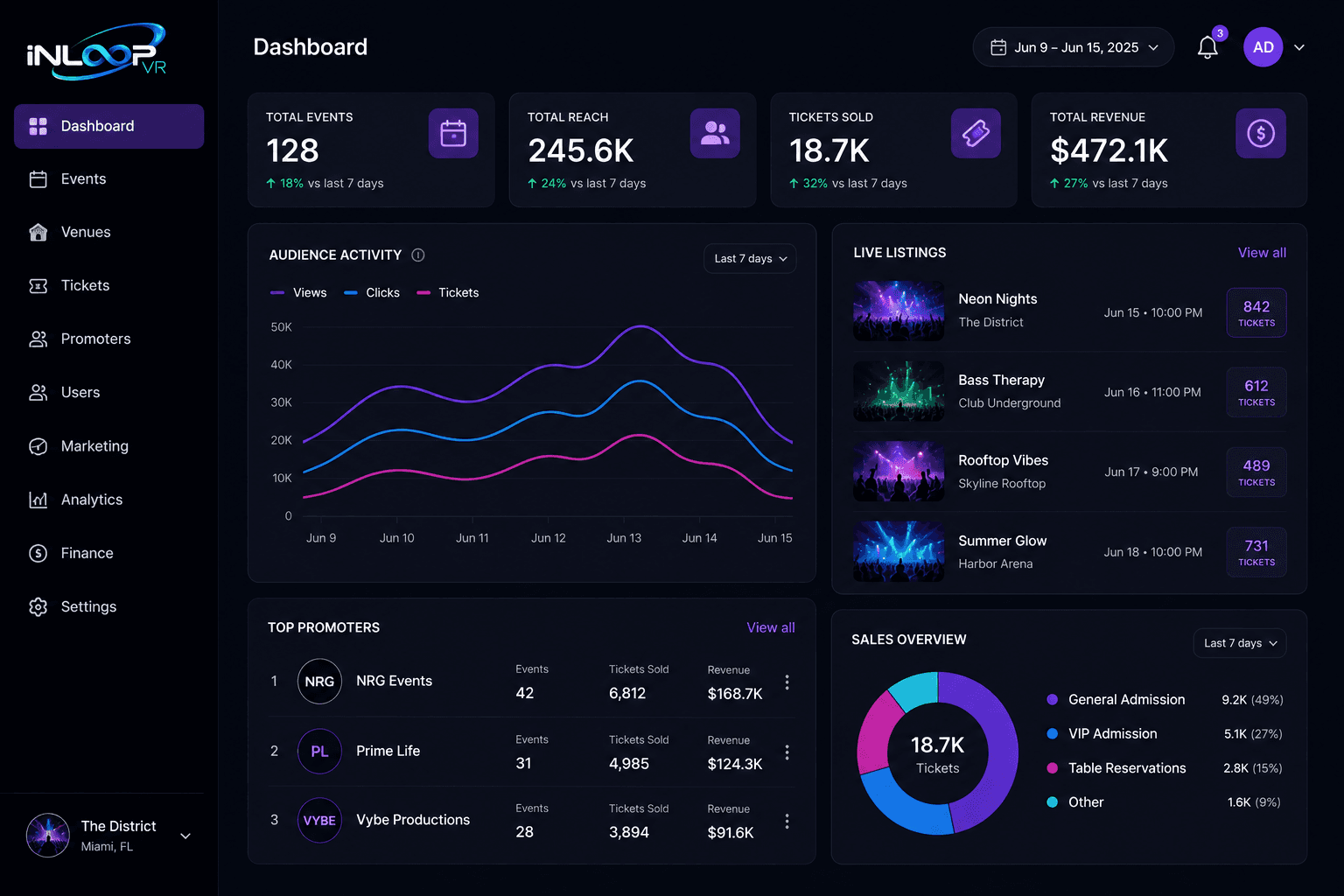The image size is (1344, 896).
Task: Toggle Table Reservations in sales legend
Action: (1116, 767)
